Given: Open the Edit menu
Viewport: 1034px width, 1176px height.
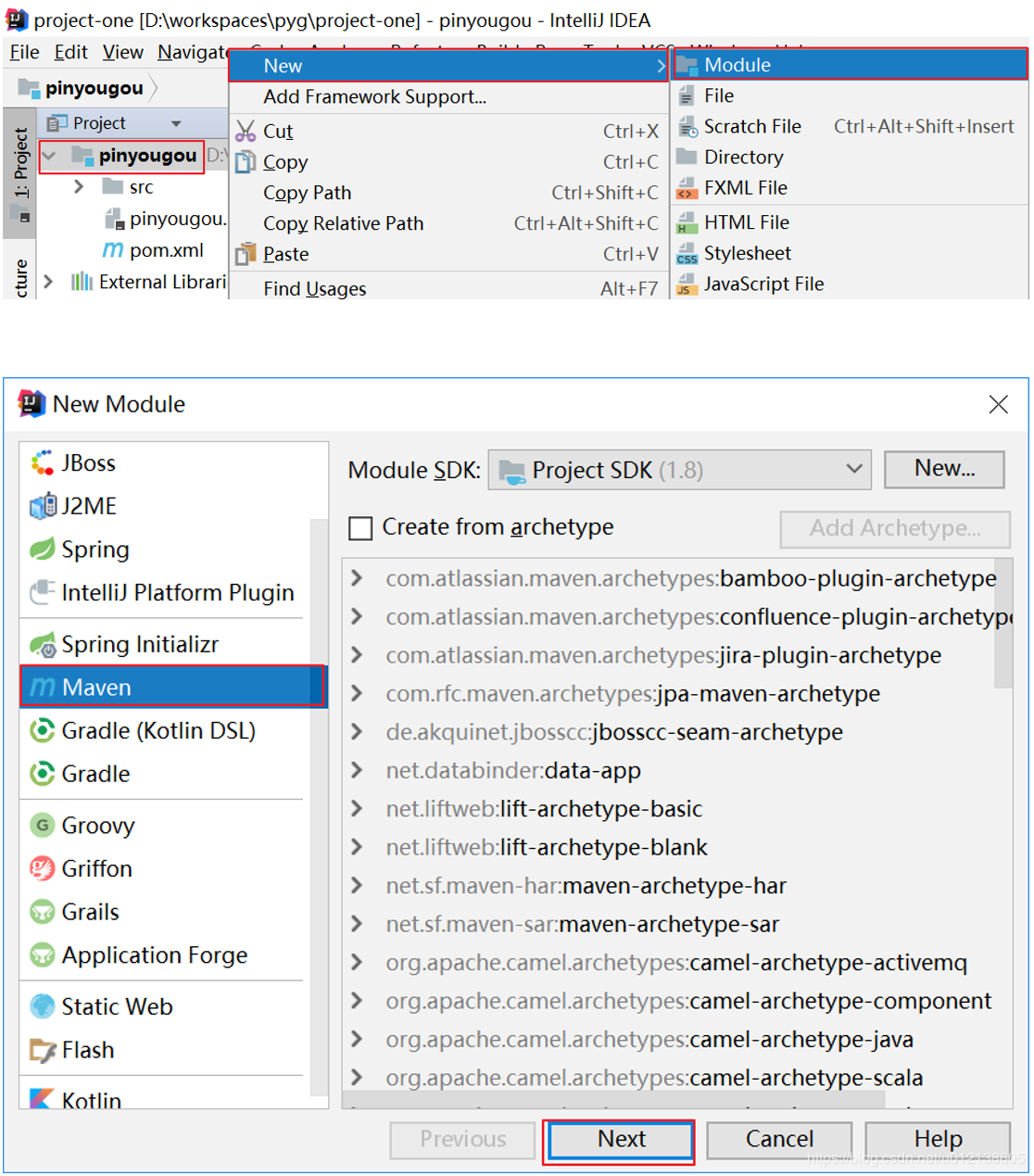Looking at the screenshot, I should [70, 52].
